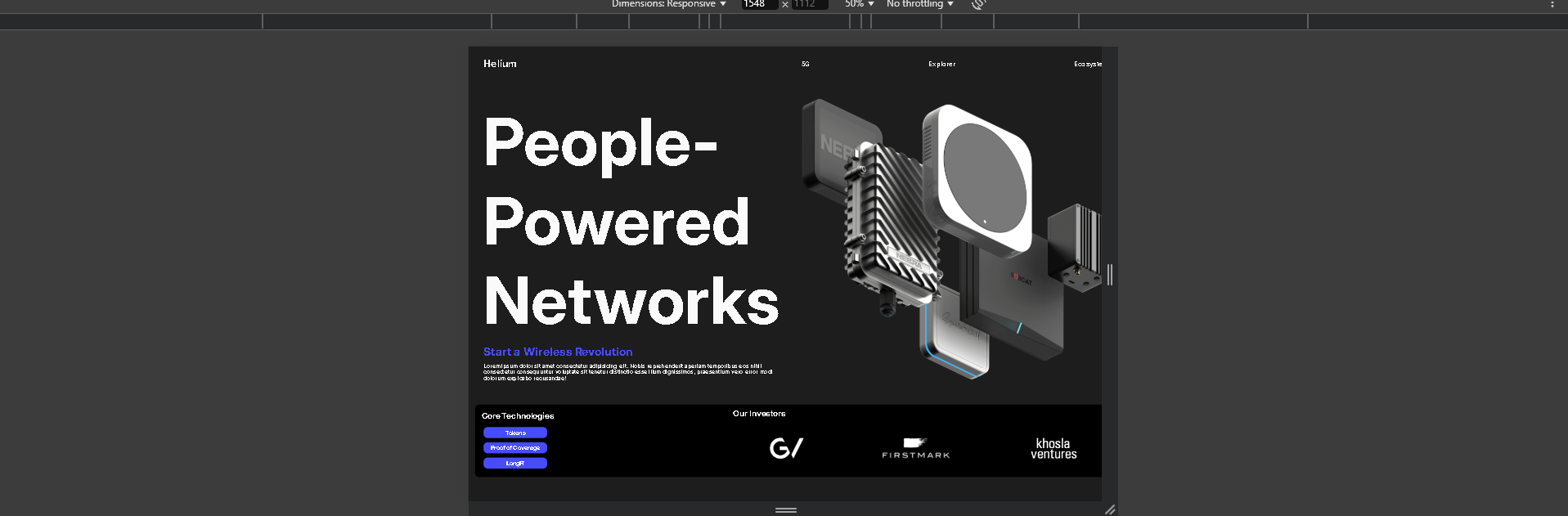Click the hotspot devices hero image

click(x=951, y=240)
